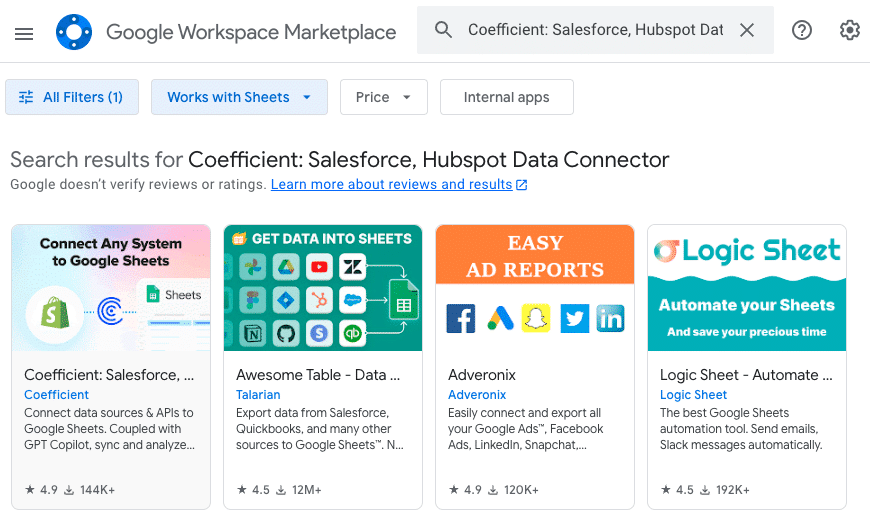Click the LinkedIn icon in Adveronix banner

click(x=610, y=319)
